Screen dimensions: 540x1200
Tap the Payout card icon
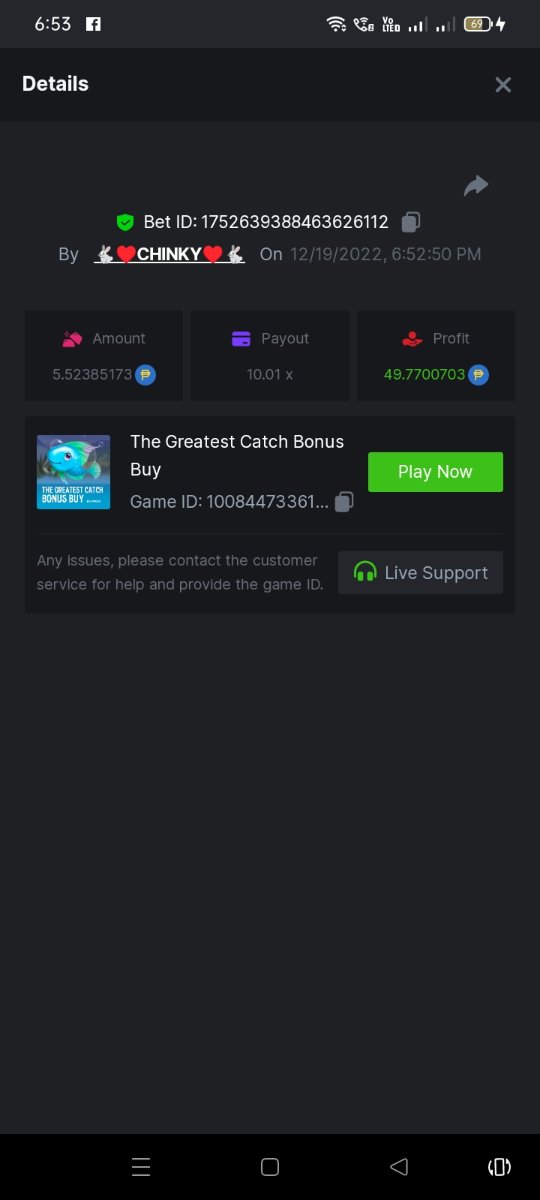(241, 339)
